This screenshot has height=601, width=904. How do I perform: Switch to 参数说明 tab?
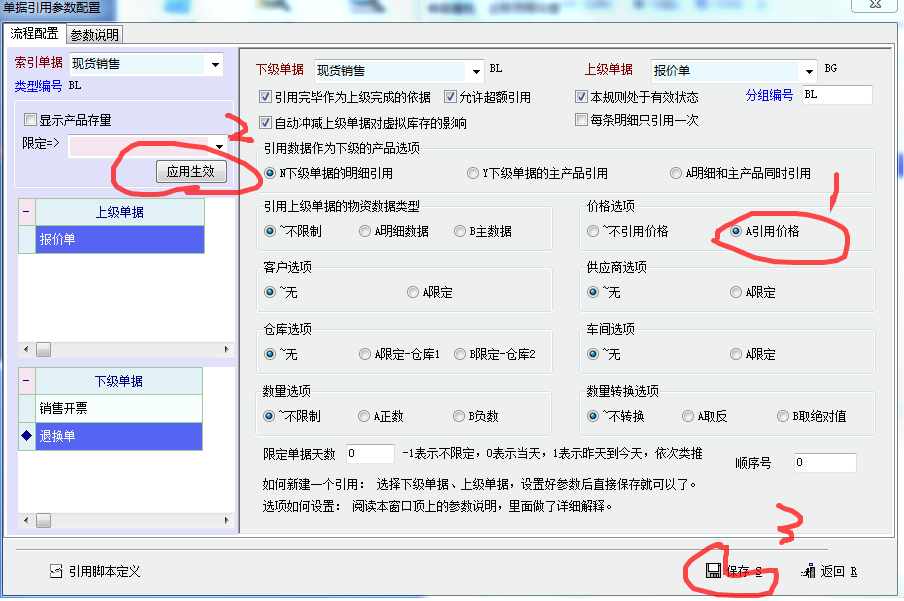[94, 34]
